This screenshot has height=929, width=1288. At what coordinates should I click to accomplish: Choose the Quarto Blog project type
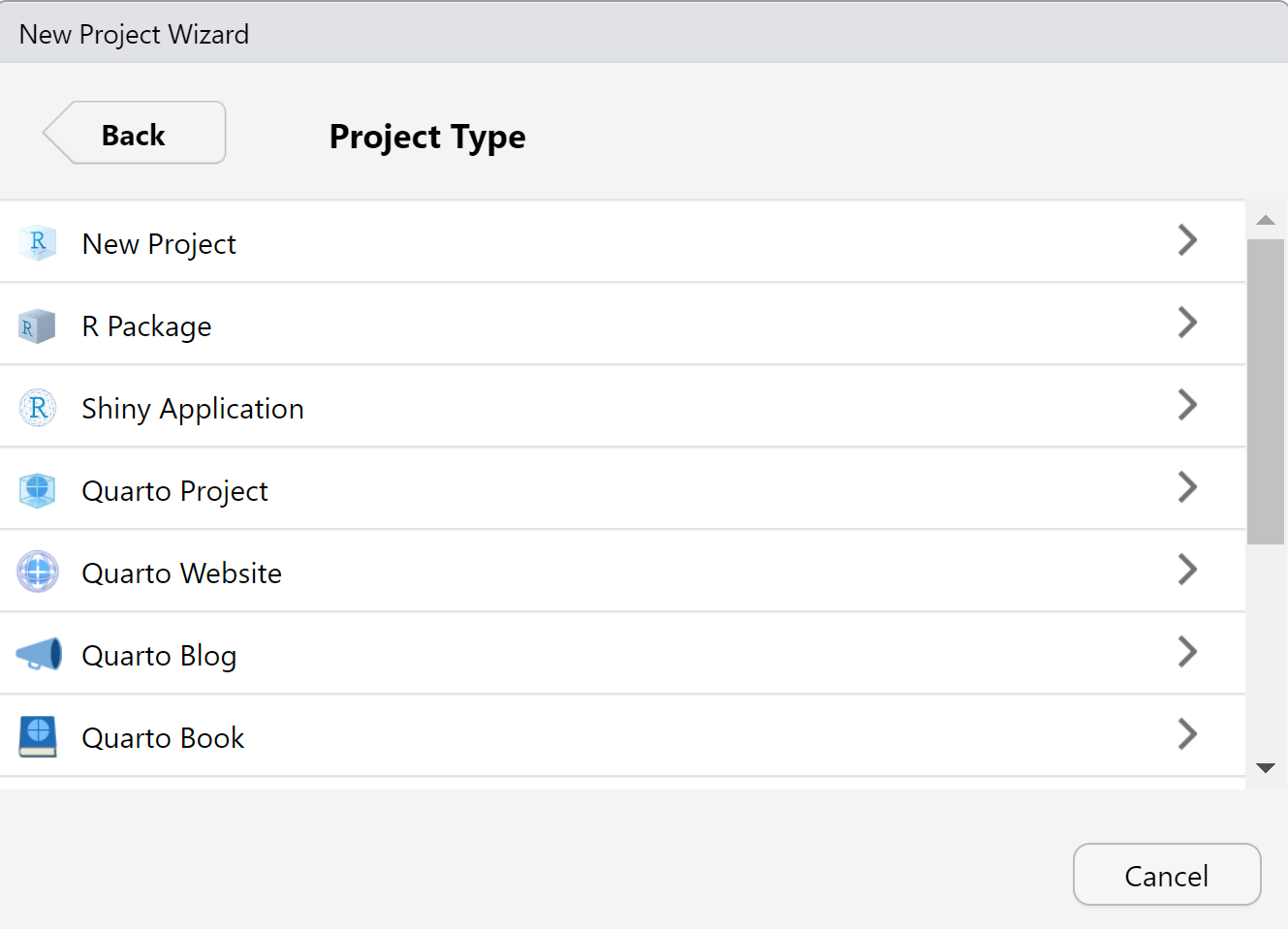(x=160, y=656)
